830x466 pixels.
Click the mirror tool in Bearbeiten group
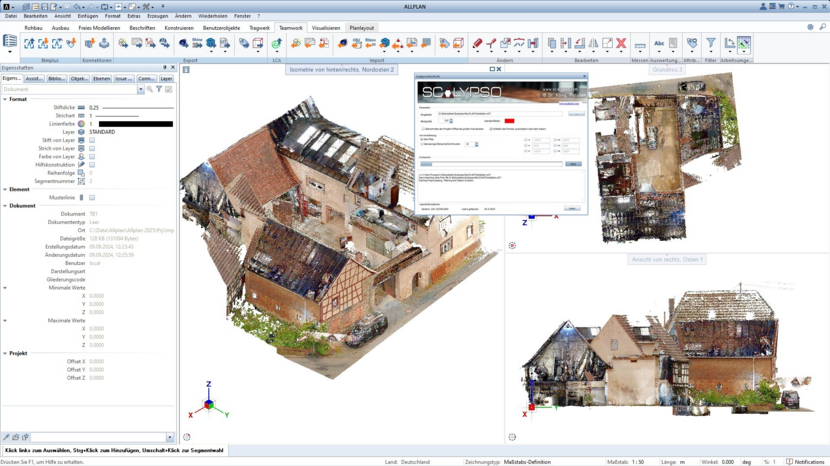(593, 44)
